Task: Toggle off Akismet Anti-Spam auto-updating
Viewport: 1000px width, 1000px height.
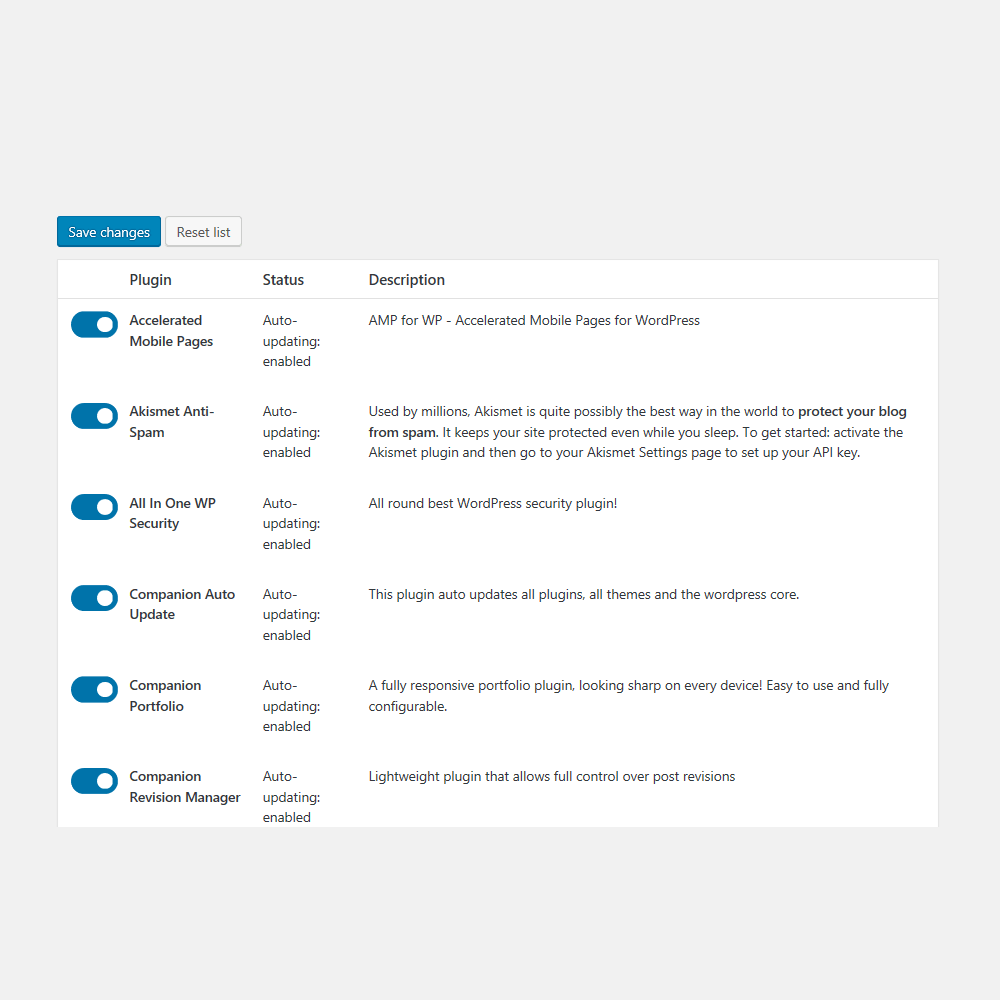Action: [94, 415]
